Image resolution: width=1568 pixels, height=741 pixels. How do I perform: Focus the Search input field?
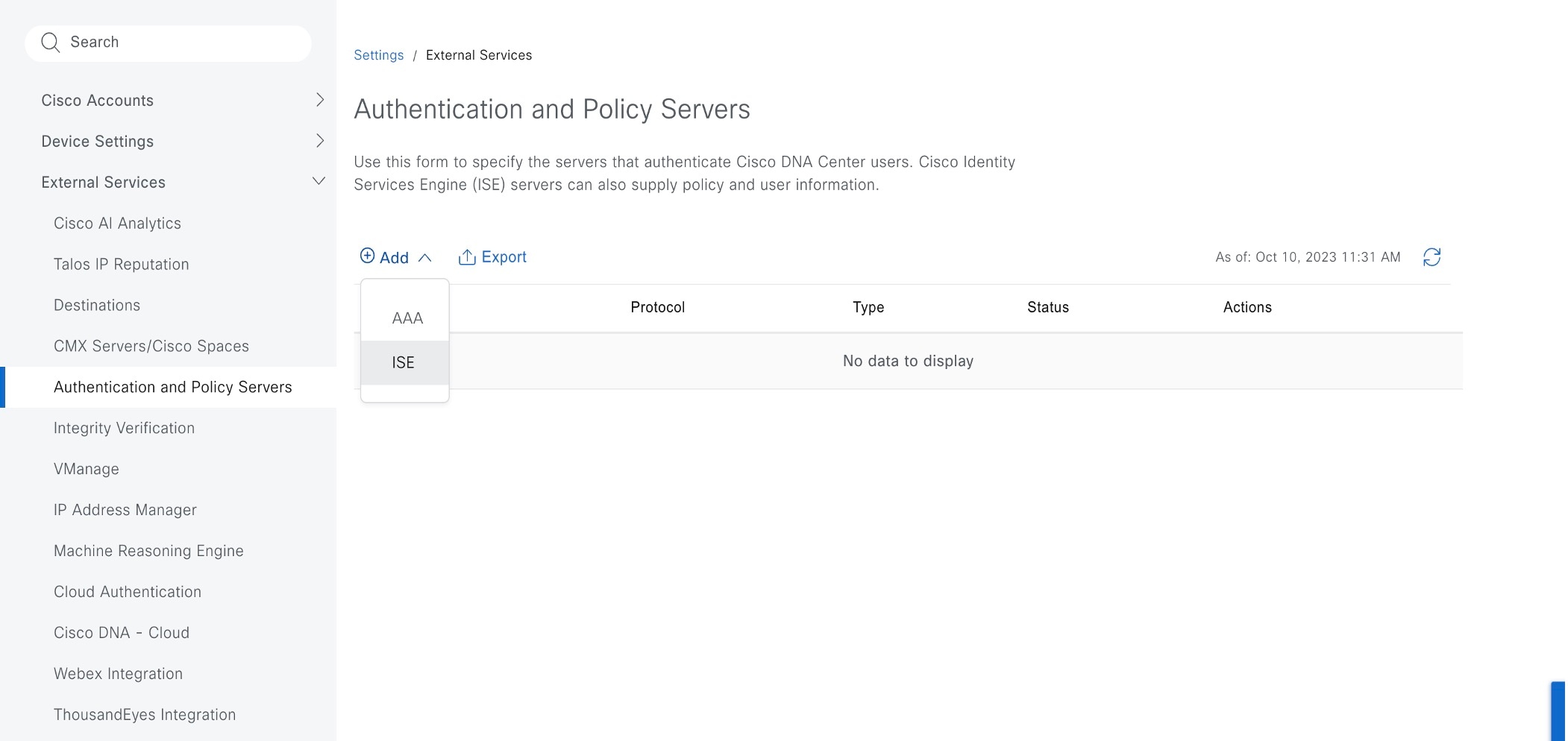[x=168, y=43]
